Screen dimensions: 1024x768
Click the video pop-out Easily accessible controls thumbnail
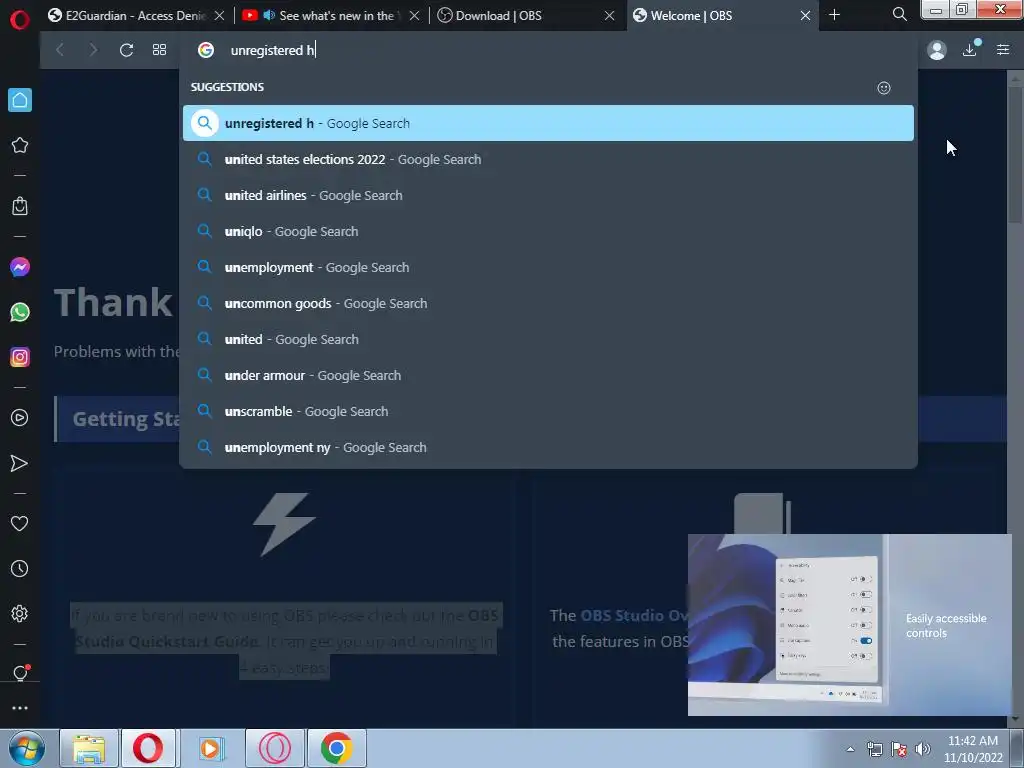pos(850,625)
